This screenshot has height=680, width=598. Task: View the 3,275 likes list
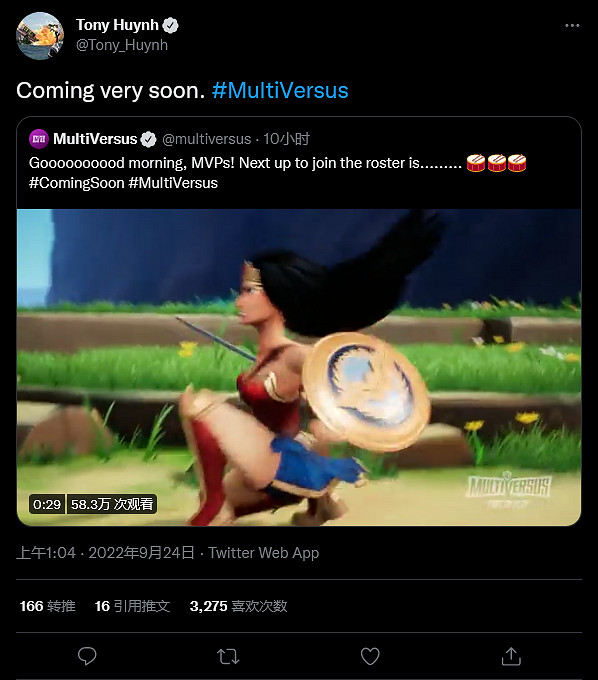[x=239, y=606]
